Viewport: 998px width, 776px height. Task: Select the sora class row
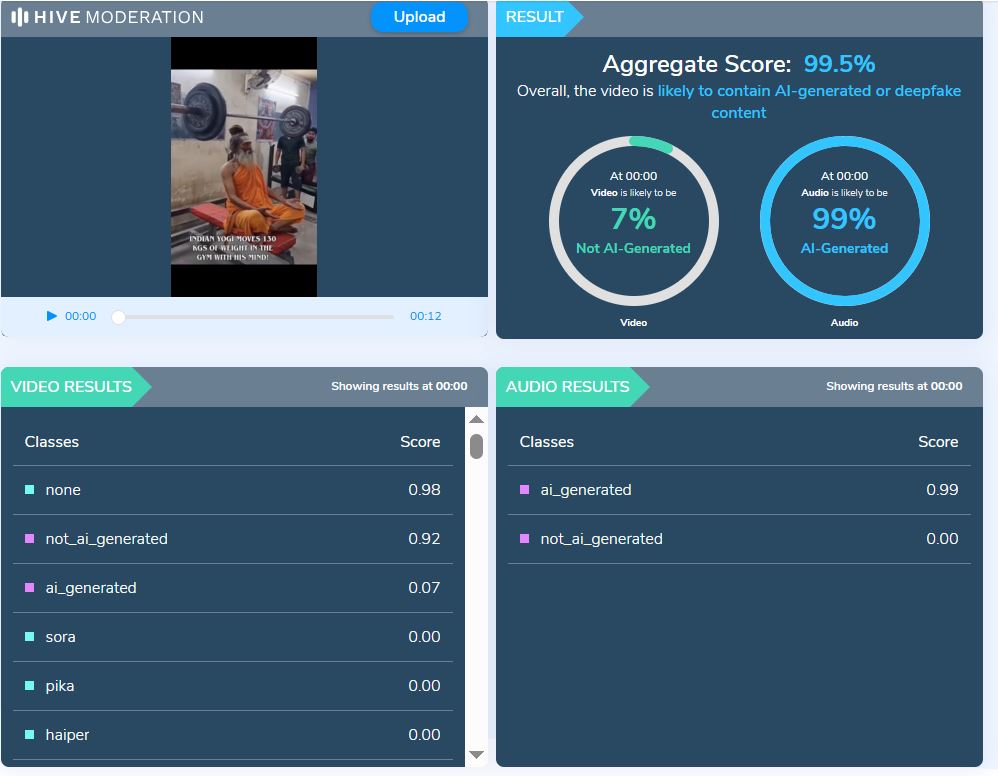click(x=232, y=637)
